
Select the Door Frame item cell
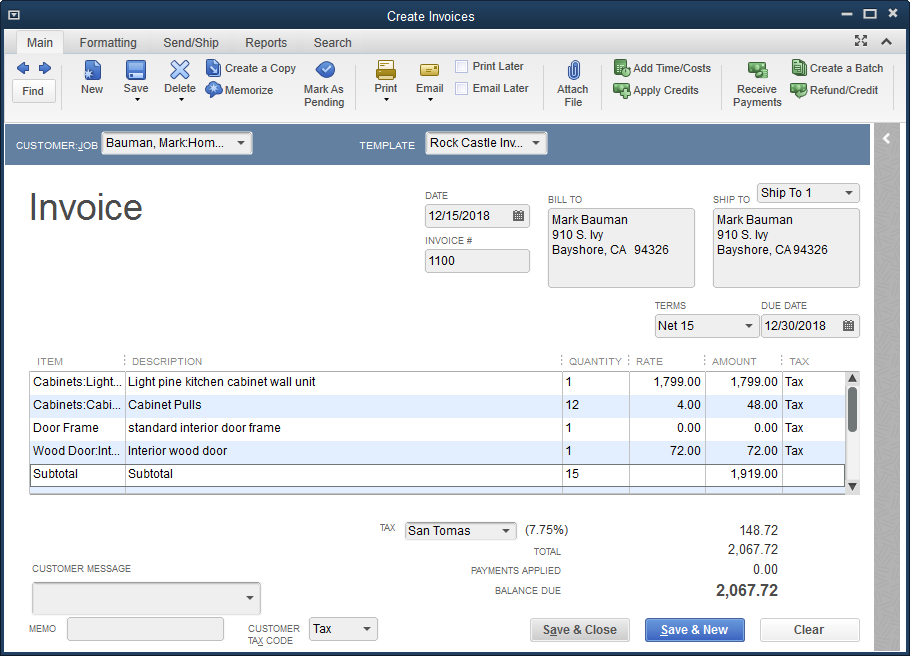(x=78, y=428)
